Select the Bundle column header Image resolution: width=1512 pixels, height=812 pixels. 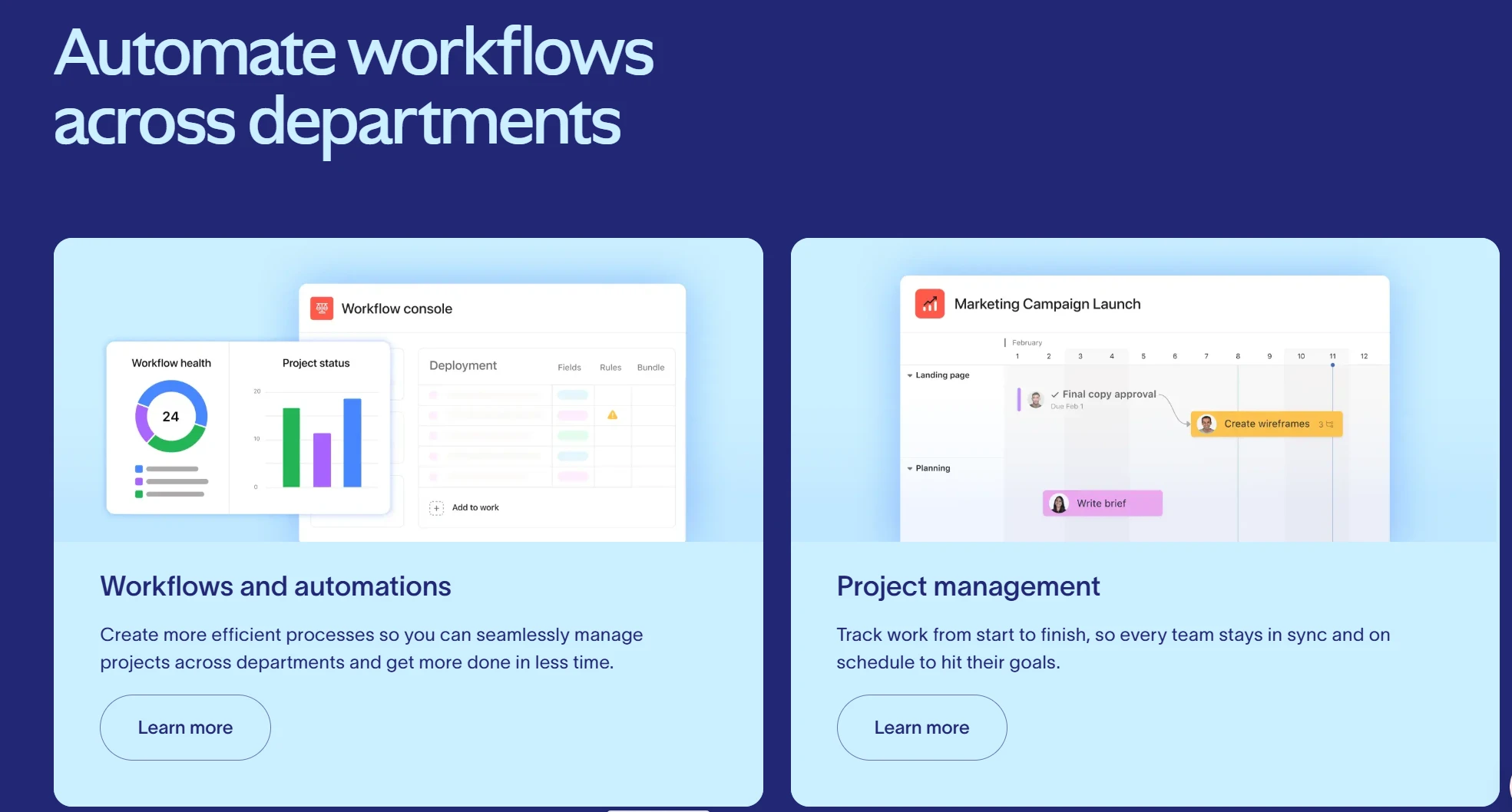pyautogui.click(x=650, y=368)
